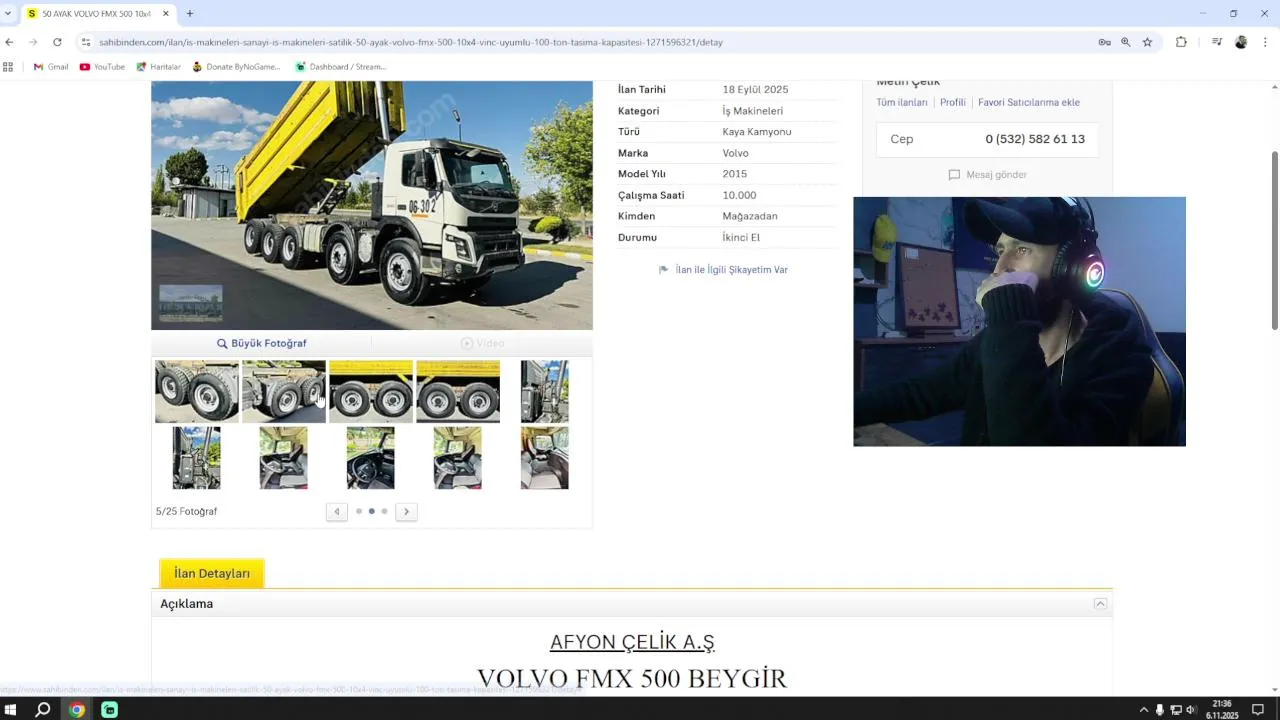This screenshot has height=720, width=1280.
Task: Collapse the Açıklama section chevron
Action: [x=1100, y=604]
